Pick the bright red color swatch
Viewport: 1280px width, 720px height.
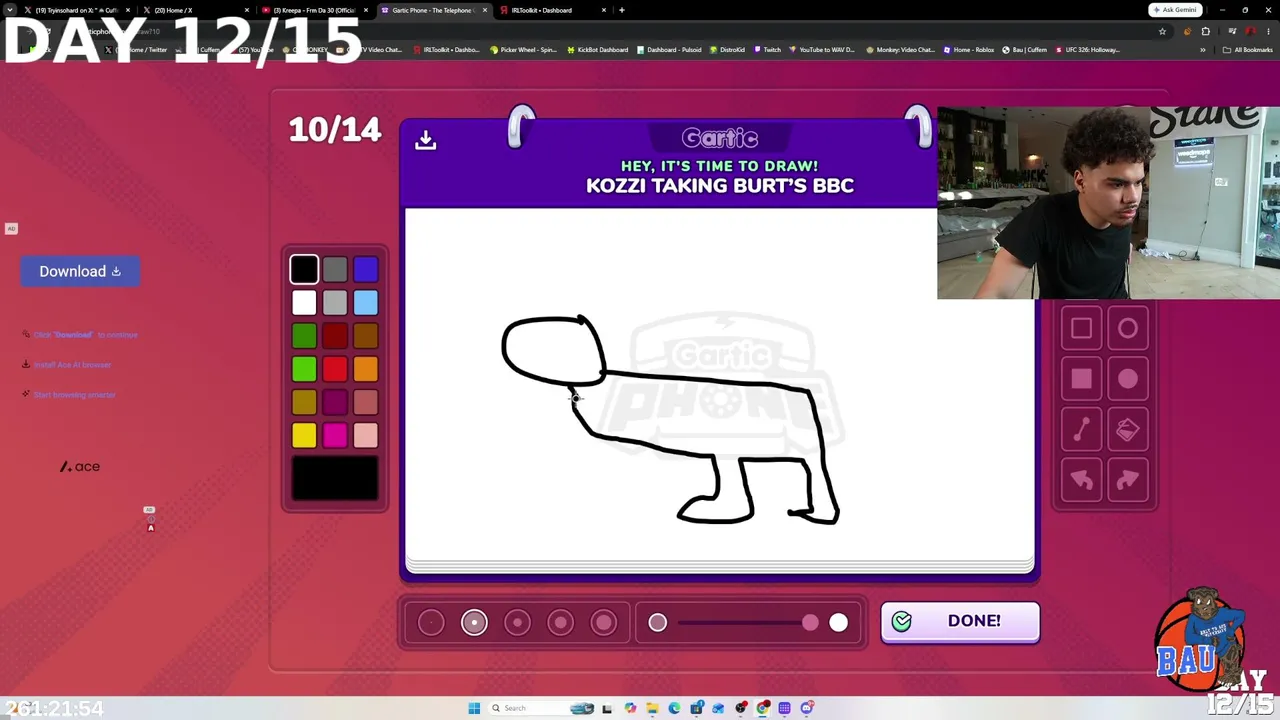335,369
